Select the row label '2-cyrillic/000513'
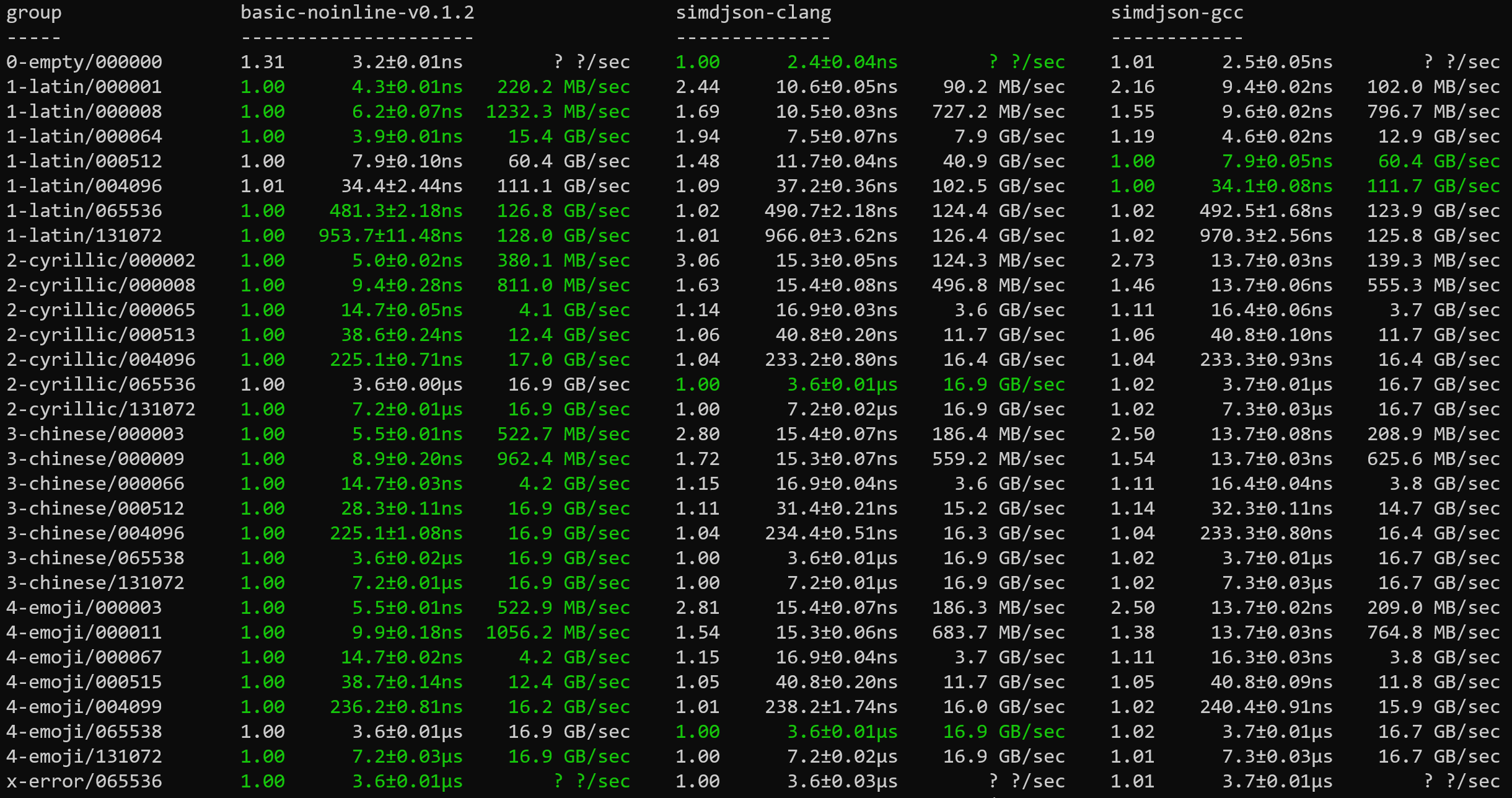1512x798 pixels. point(101,335)
